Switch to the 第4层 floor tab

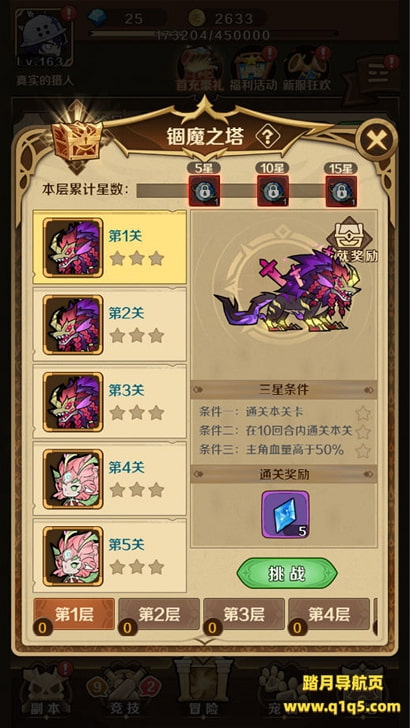point(329,614)
